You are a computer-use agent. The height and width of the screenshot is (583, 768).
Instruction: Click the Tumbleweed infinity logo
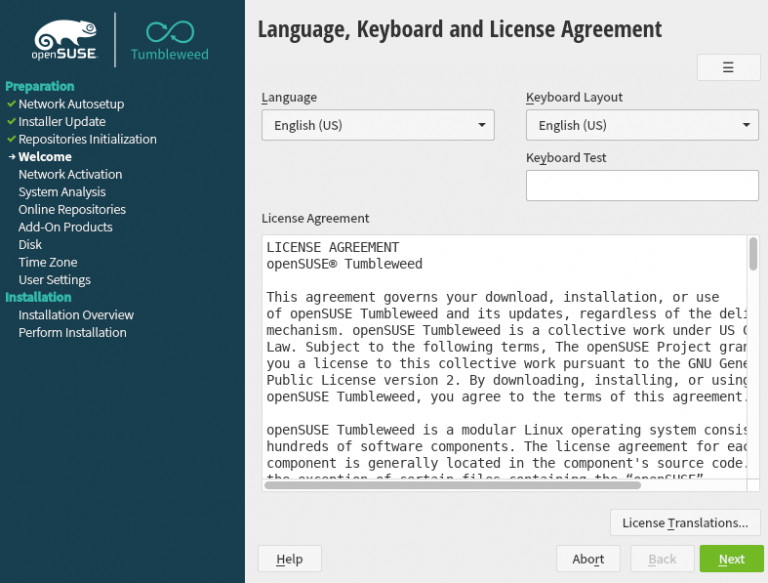[x=170, y=33]
